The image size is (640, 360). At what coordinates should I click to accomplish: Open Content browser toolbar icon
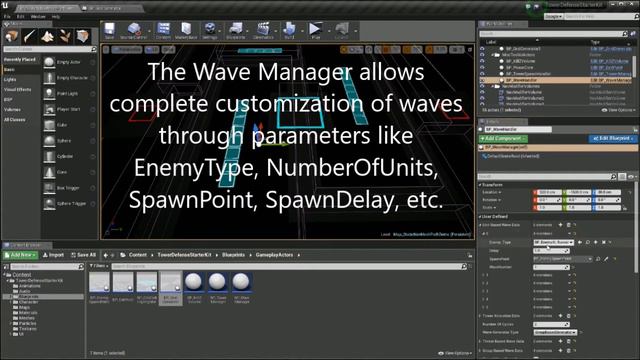[x=163, y=30]
